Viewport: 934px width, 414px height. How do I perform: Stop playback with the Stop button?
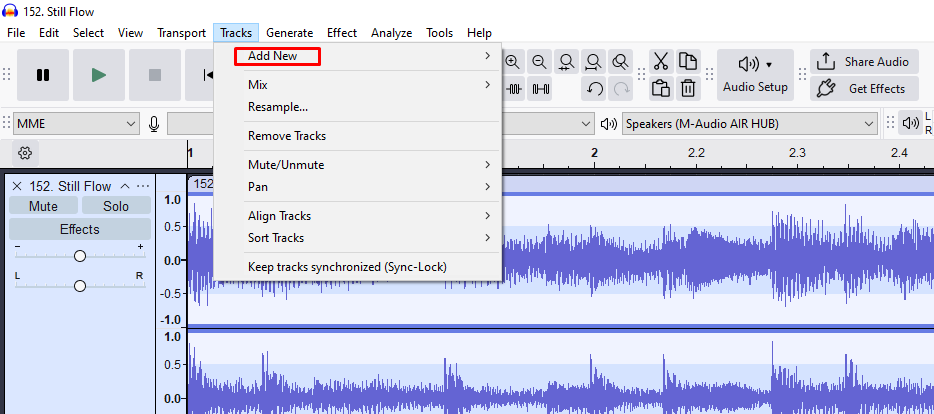(x=155, y=75)
